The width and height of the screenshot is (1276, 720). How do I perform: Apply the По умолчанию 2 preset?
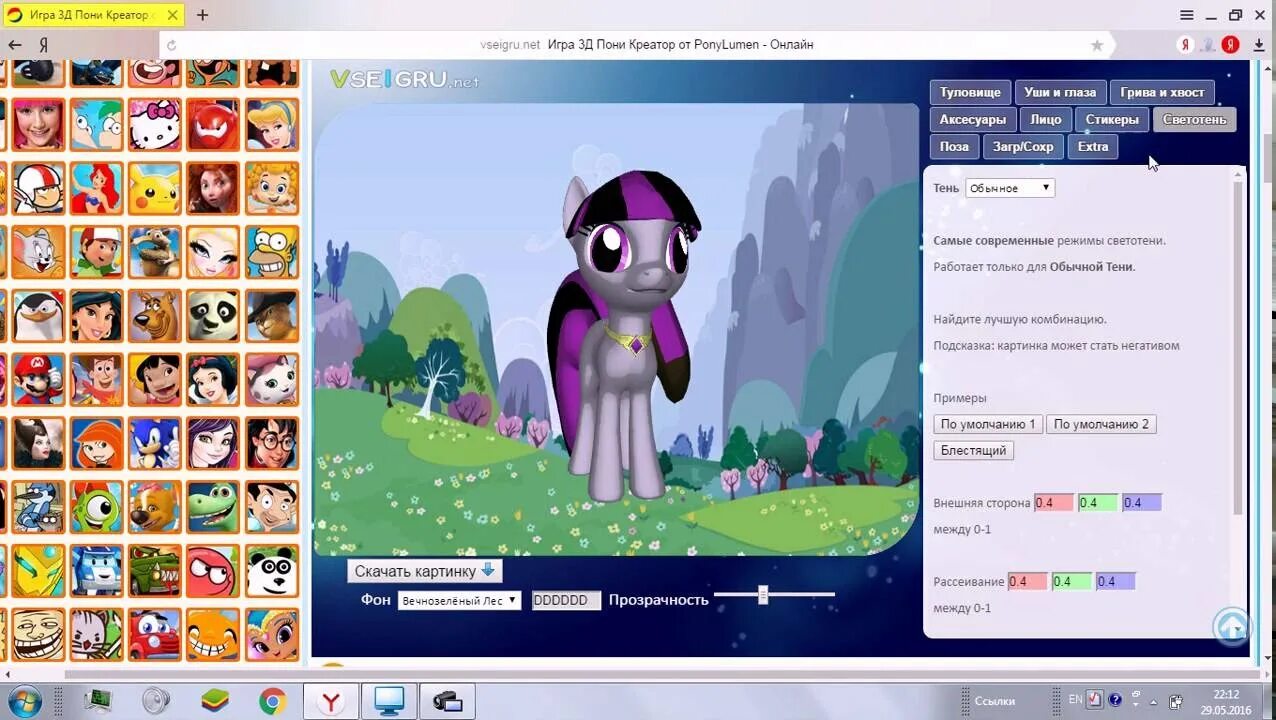coord(1101,424)
